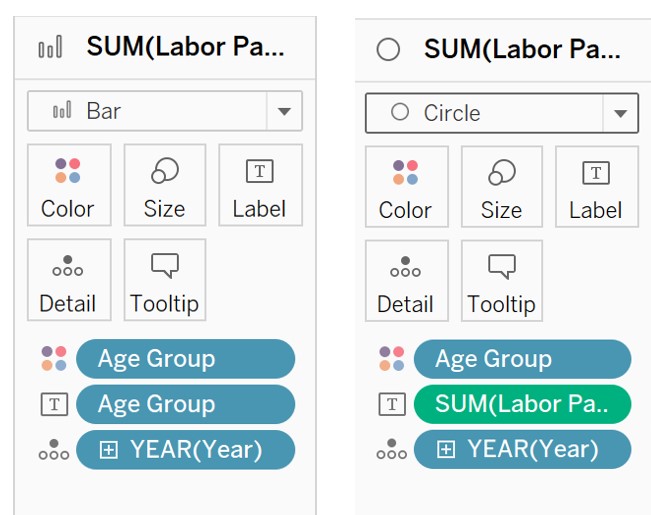Viewport: 651px width, 515px height.
Task: Expand the YEAR(Year) pill in the Circle panel
Action: [x=446, y=450]
